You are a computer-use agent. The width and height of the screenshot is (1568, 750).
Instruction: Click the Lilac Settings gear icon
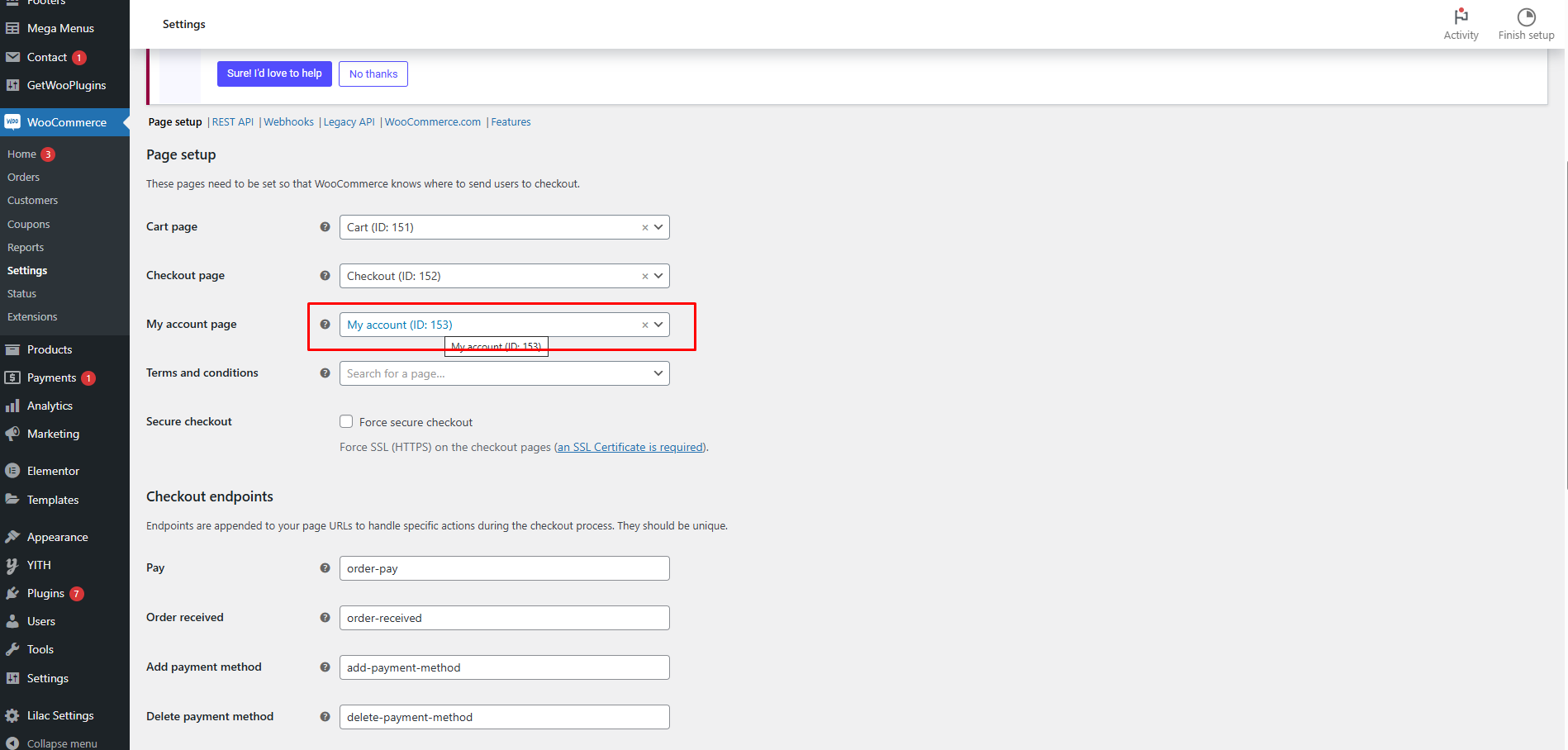(12, 715)
